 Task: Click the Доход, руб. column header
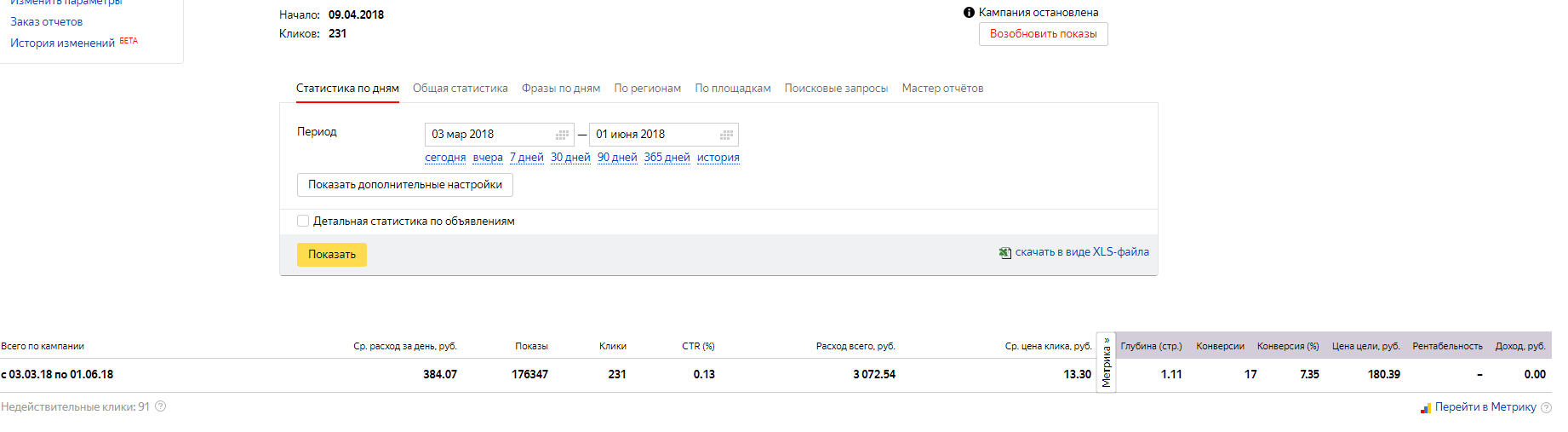pyautogui.click(x=1520, y=346)
